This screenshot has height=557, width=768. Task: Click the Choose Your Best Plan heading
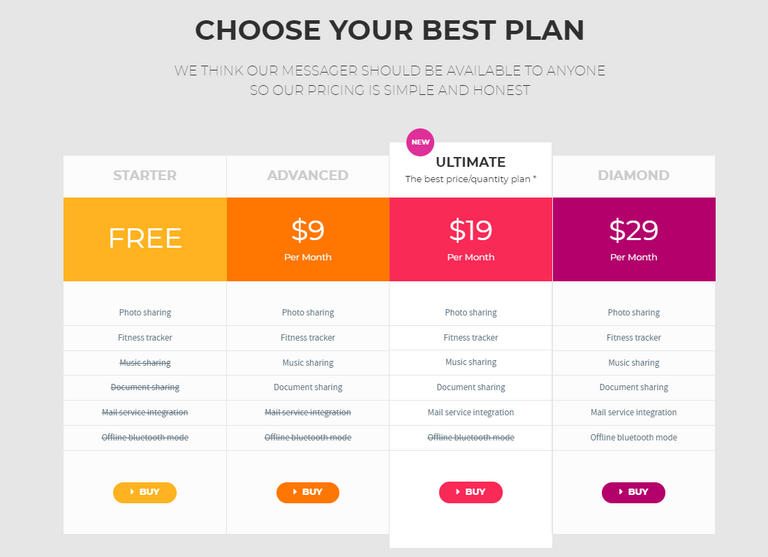point(390,30)
